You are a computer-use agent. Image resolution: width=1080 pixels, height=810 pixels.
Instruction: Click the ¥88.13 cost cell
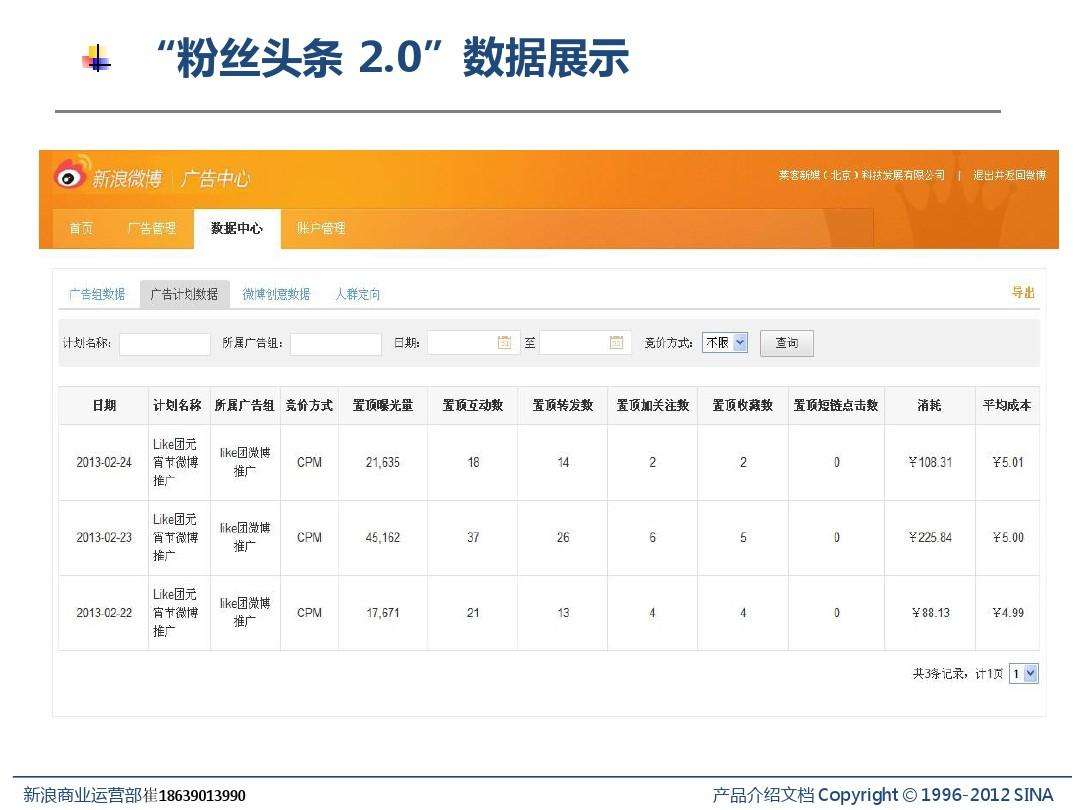pos(931,612)
